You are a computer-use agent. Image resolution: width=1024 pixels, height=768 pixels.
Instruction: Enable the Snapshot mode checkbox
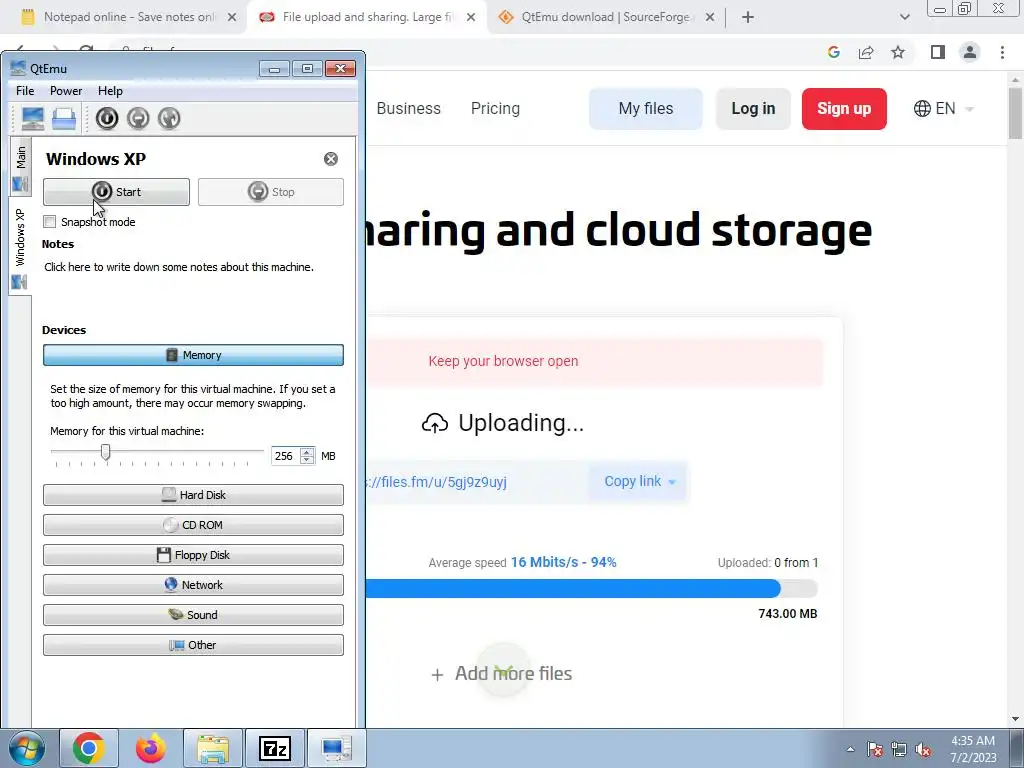(x=50, y=222)
